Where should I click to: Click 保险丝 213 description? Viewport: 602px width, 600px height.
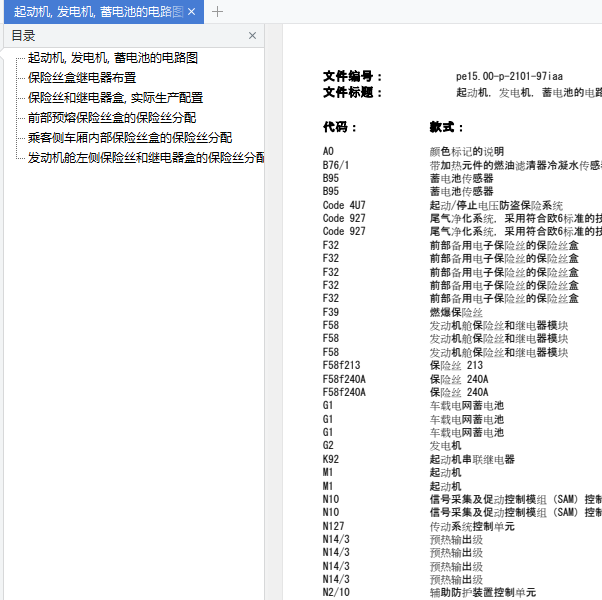point(456,365)
